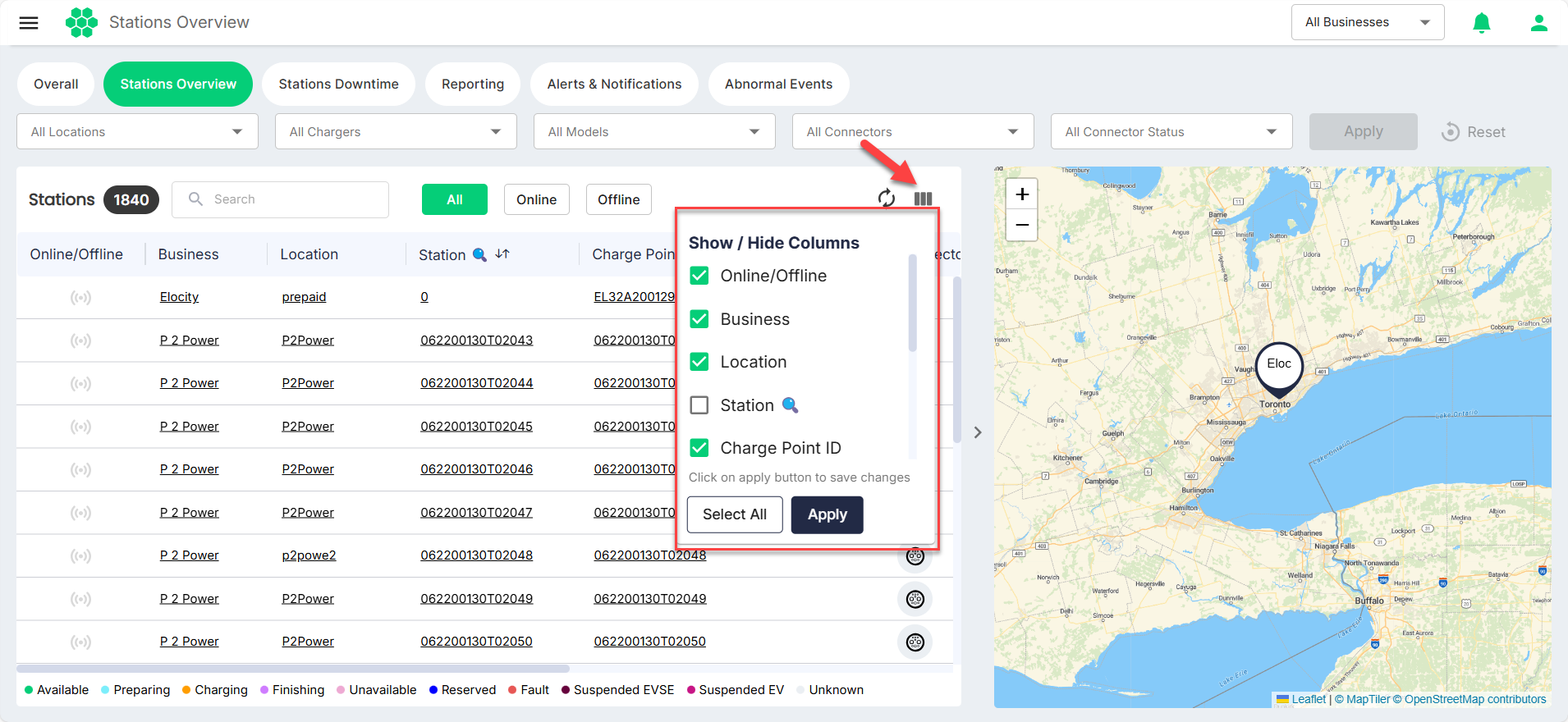Image resolution: width=1568 pixels, height=722 pixels.
Task: Open the All Connector Status dropdown
Action: (1171, 131)
